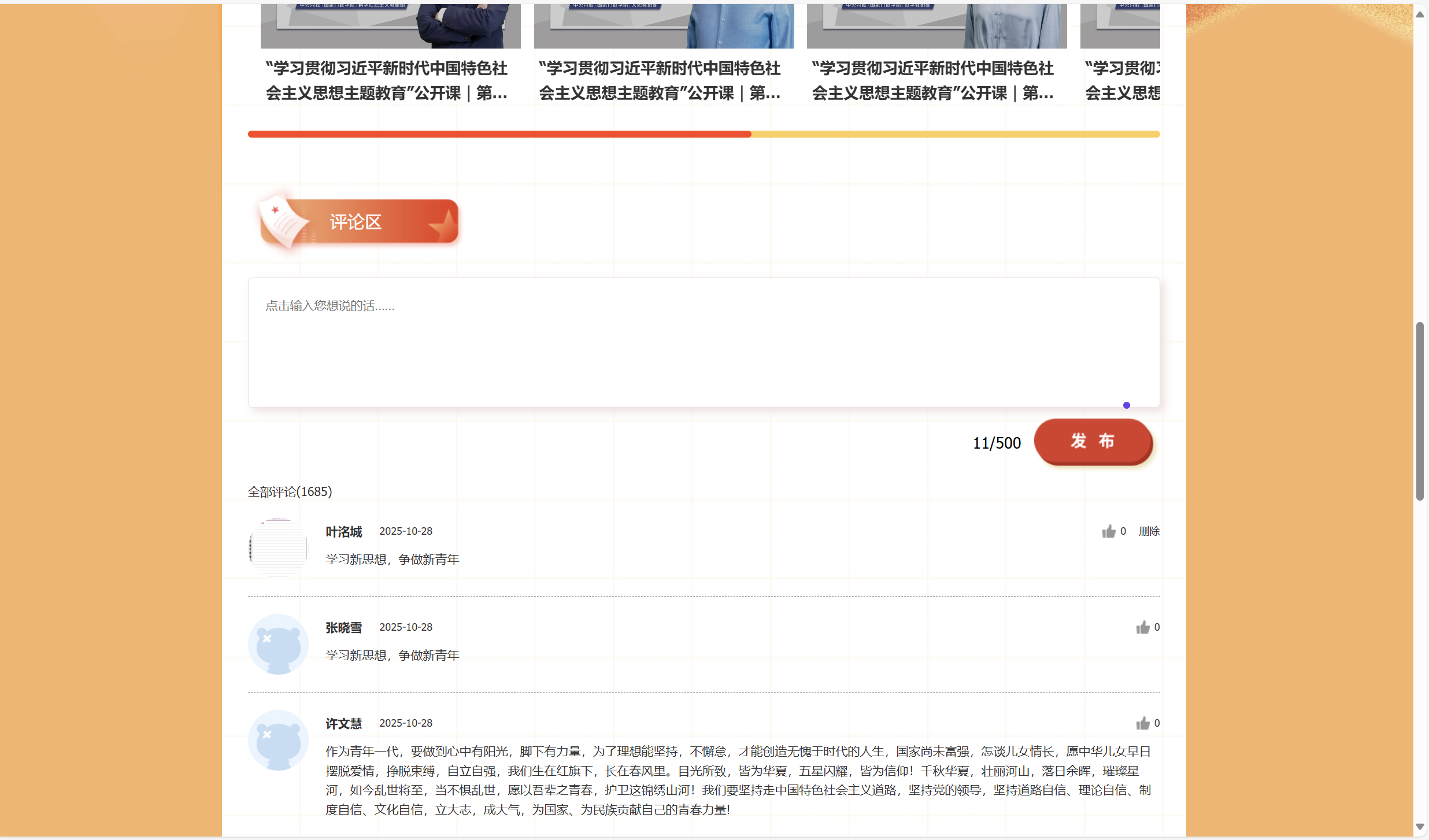Open third 公开课 video title link
This screenshot has width=1429, height=840.
pos(932,80)
